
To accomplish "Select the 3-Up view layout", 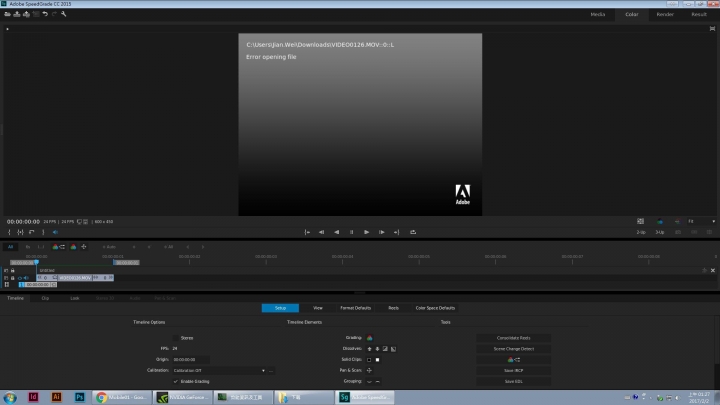I will pyautogui.click(x=660, y=232).
